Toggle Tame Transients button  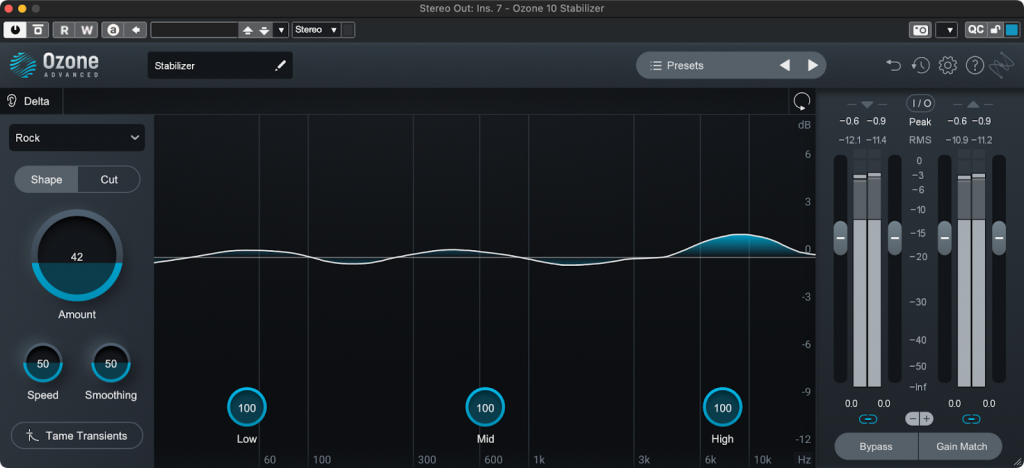point(77,435)
